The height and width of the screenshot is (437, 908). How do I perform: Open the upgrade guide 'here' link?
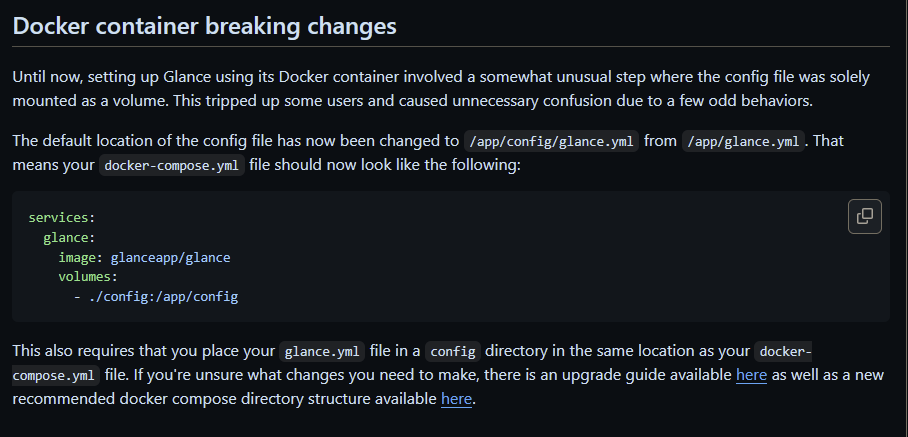(751, 375)
